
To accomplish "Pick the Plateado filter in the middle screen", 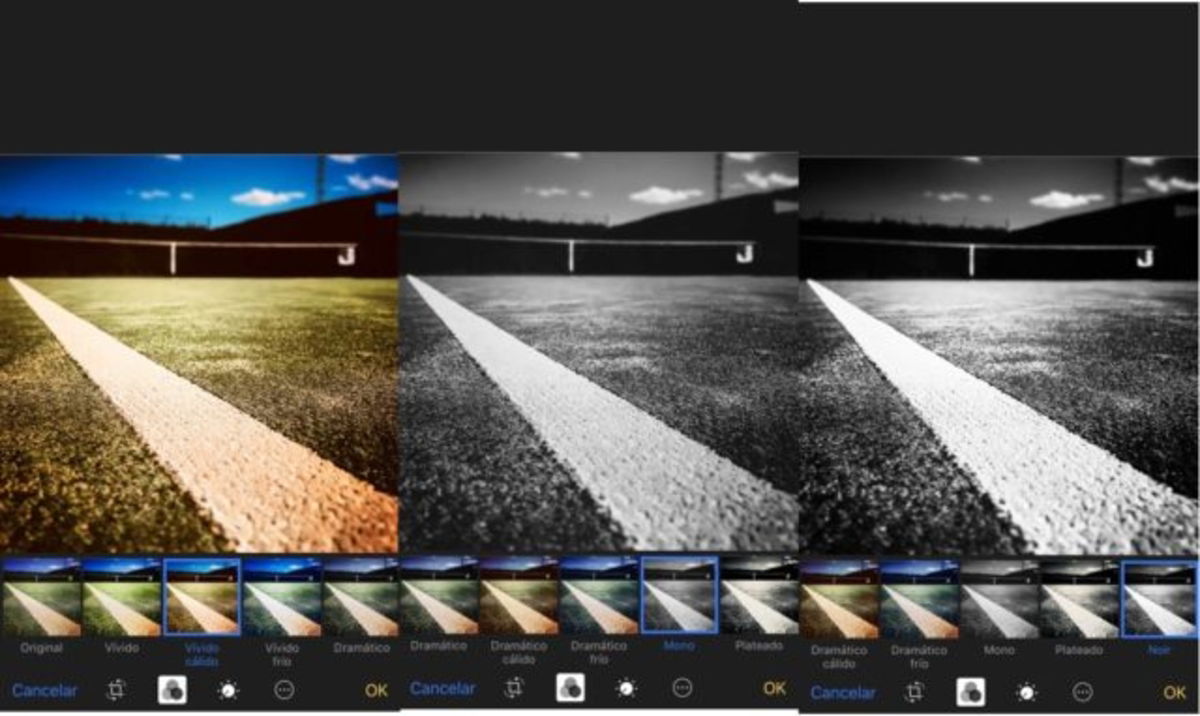I will click(x=759, y=595).
